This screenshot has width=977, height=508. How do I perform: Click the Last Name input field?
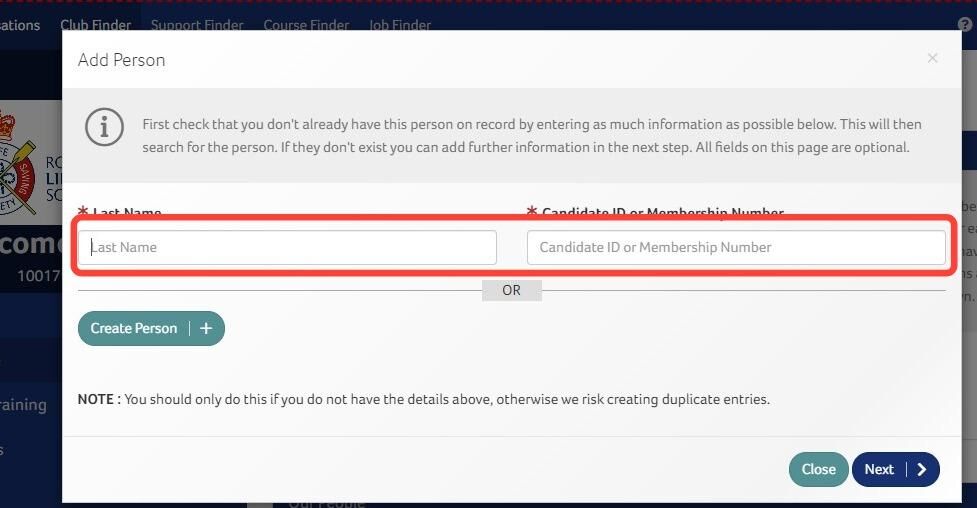click(x=287, y=247)
